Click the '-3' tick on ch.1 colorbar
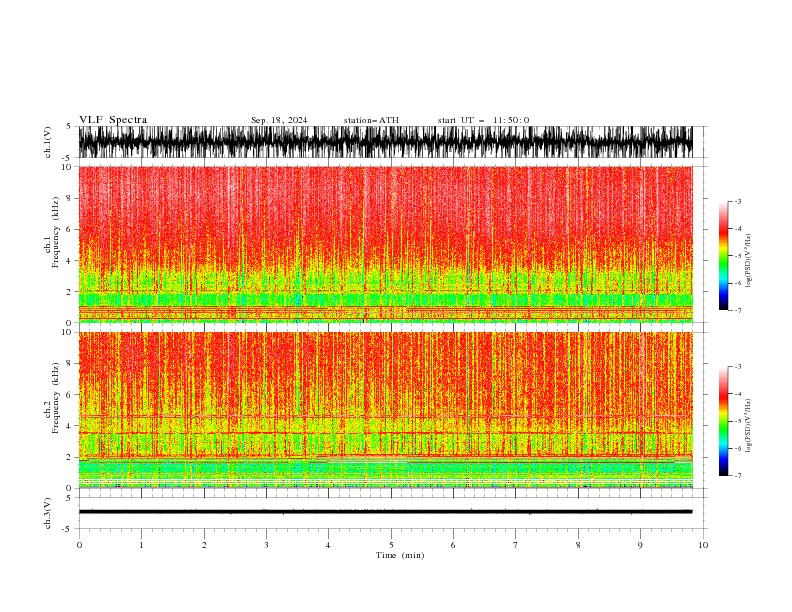 [x=737, y=201]
